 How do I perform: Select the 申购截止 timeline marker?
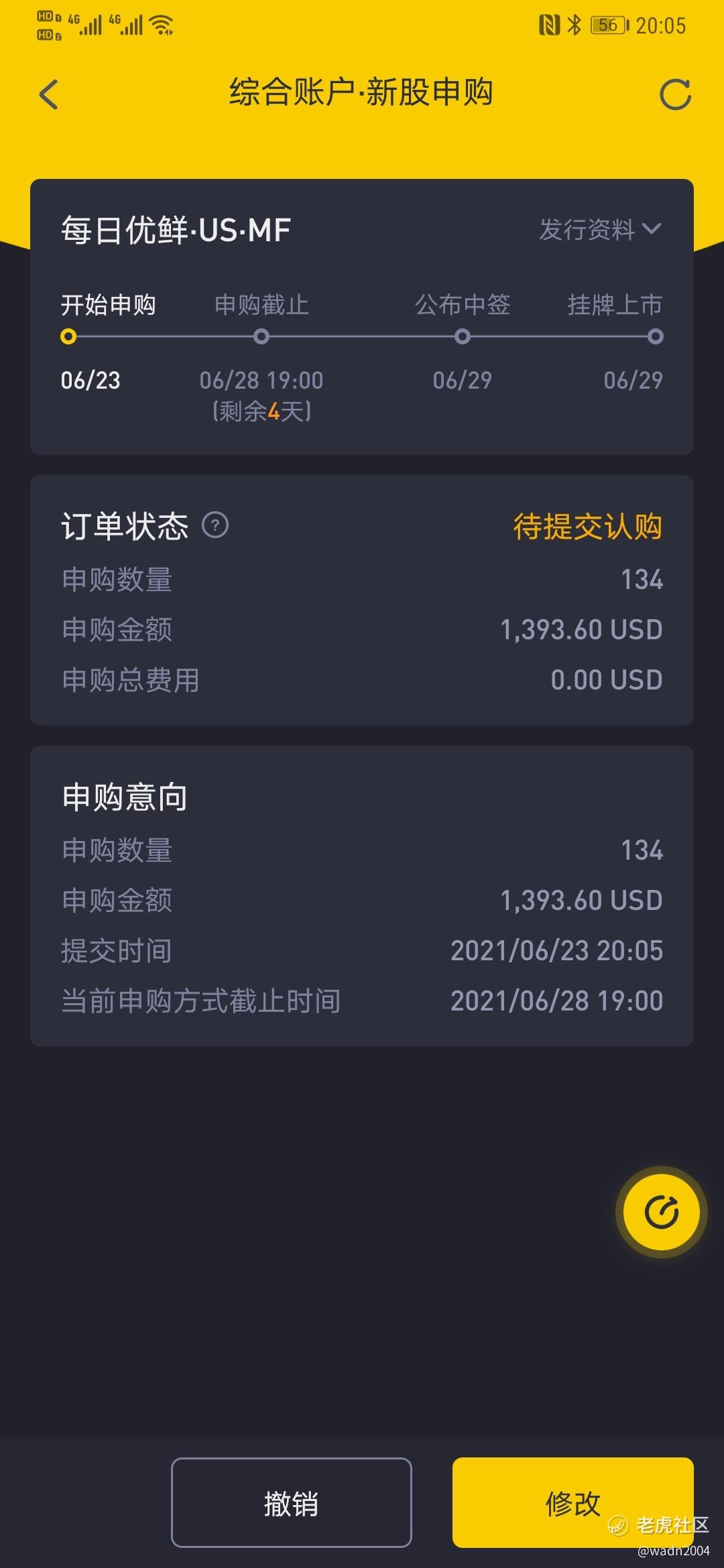point(261,336)
